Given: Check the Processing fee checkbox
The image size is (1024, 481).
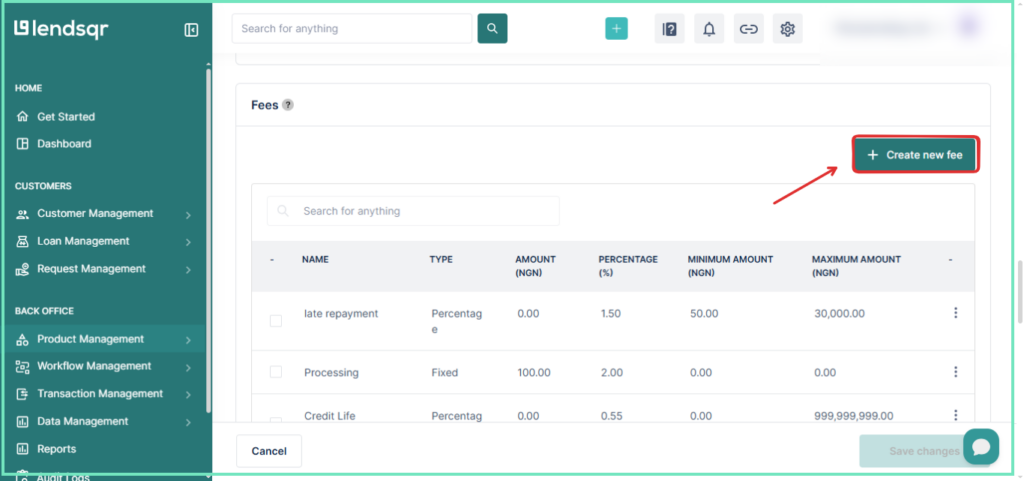Looking at the screenshot, I should pos(276,372).
